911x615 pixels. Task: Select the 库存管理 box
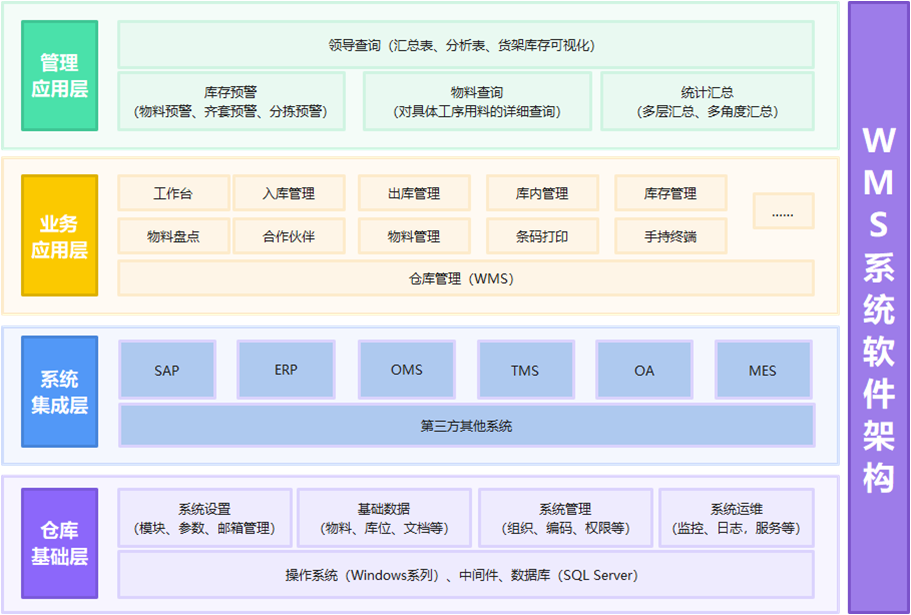point(670,193)
